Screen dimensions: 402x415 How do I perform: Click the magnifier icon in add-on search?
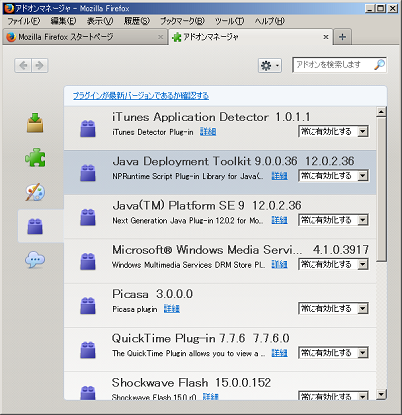pos(379,65)
